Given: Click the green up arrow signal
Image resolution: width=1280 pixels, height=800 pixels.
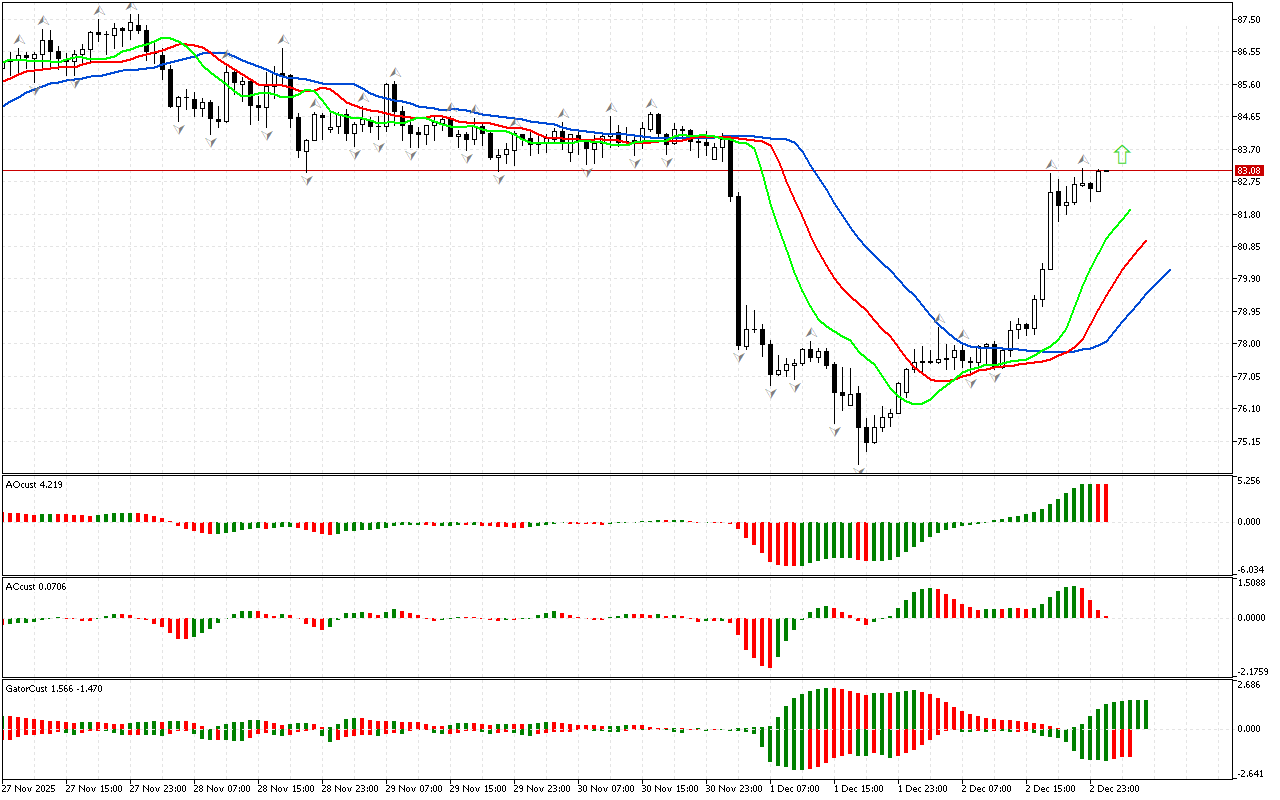Looking at the screenshot, I should point(1122,154).
